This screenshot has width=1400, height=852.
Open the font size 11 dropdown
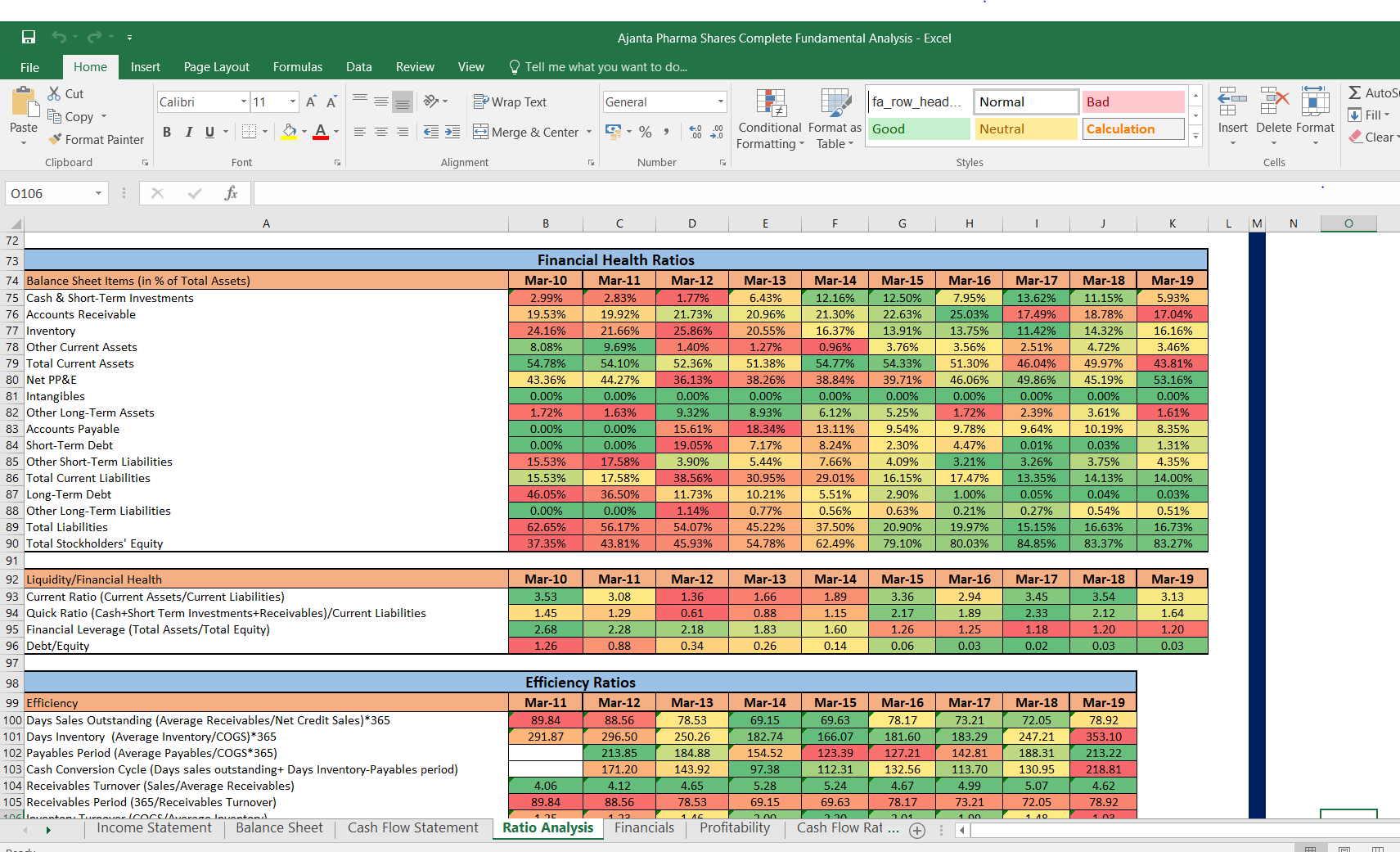pyautogui.click(x=293, y=102)
